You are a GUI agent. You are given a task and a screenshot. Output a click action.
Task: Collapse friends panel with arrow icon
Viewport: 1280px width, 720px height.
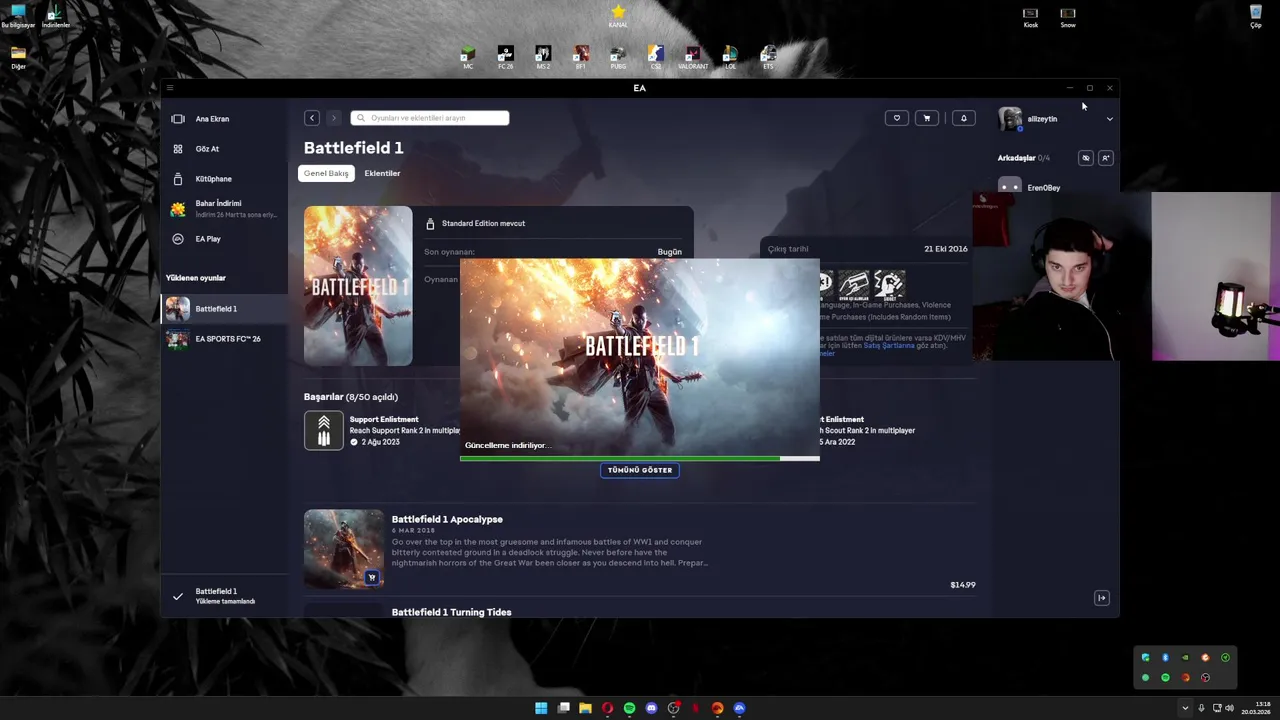point(1102,598)
